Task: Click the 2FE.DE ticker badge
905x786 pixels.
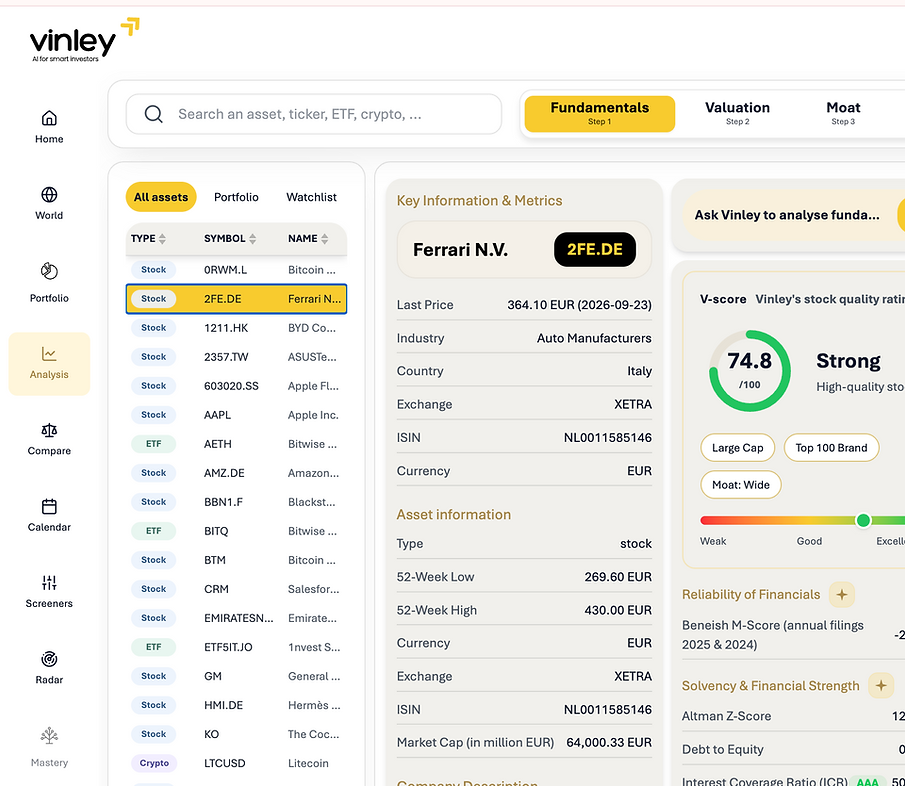Action: click(594, 249)
